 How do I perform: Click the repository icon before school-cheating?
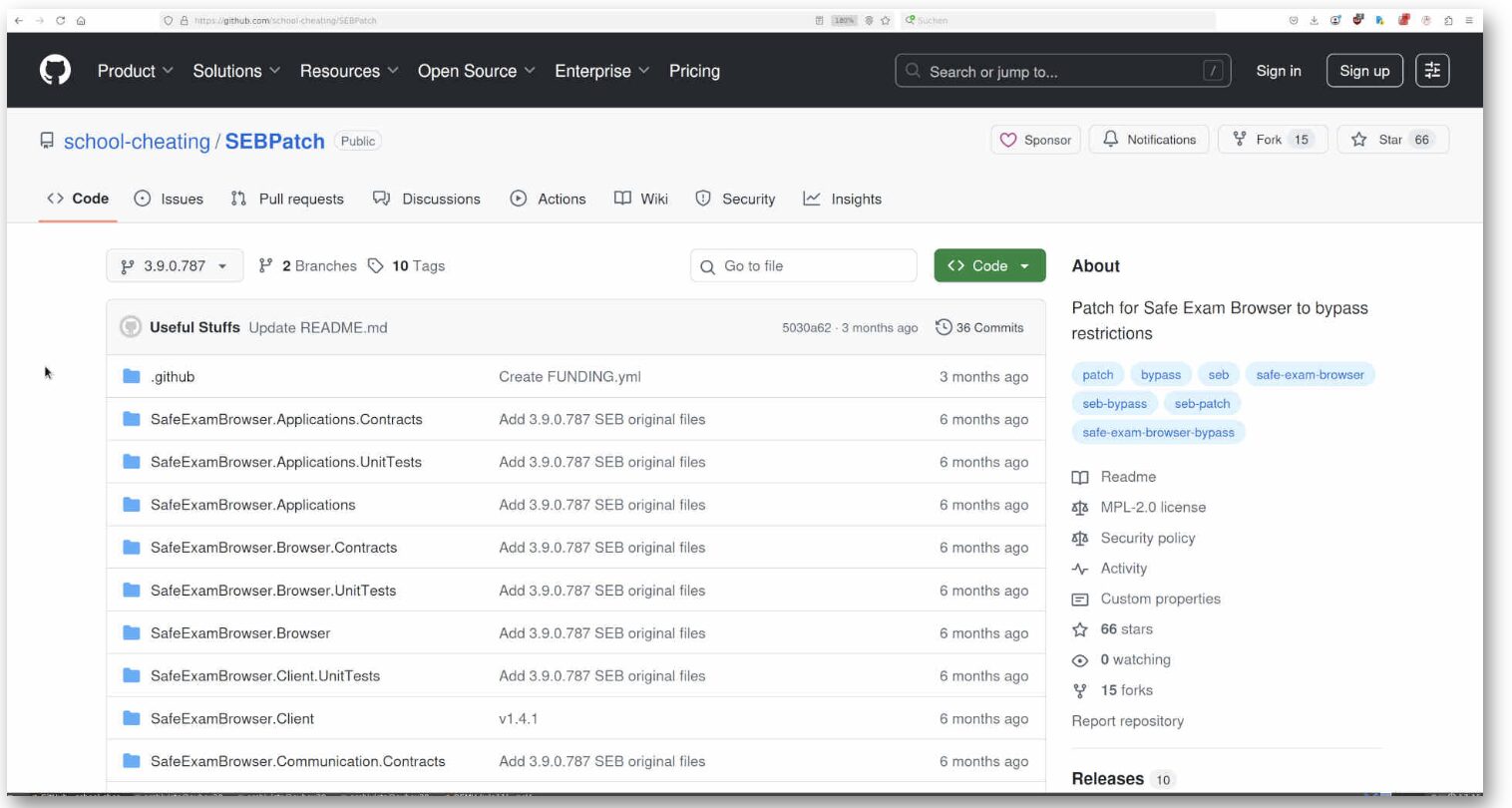[x=47, y=141]
